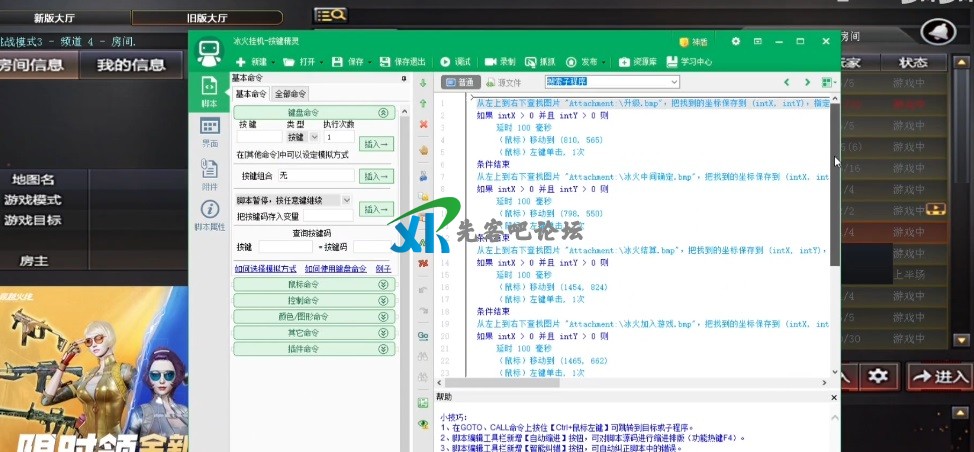The height and width of the screenshot is (452, 974).
Task: Click the red X delete icon
Action: click(423, 124)
